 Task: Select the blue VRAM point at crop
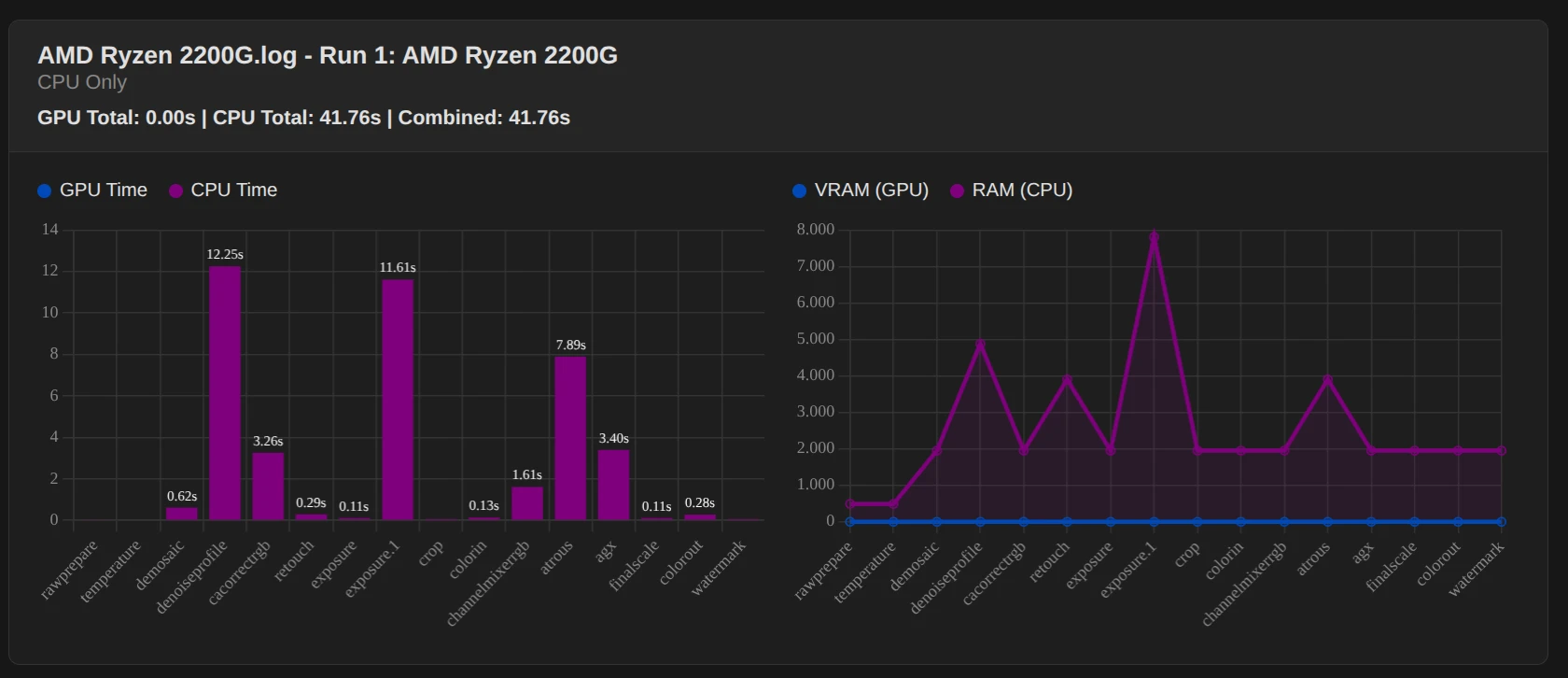[1197, 522]
